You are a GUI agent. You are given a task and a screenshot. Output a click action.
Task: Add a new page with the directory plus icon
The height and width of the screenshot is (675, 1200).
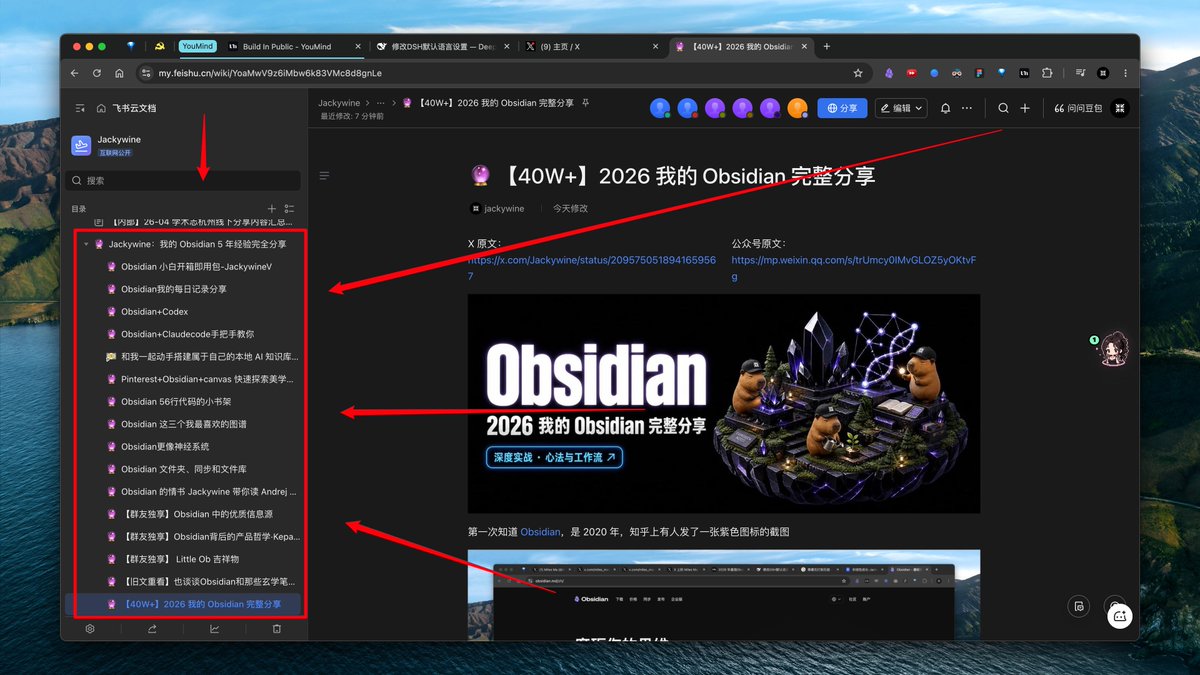pyautogui.click(x=272, y=209)
